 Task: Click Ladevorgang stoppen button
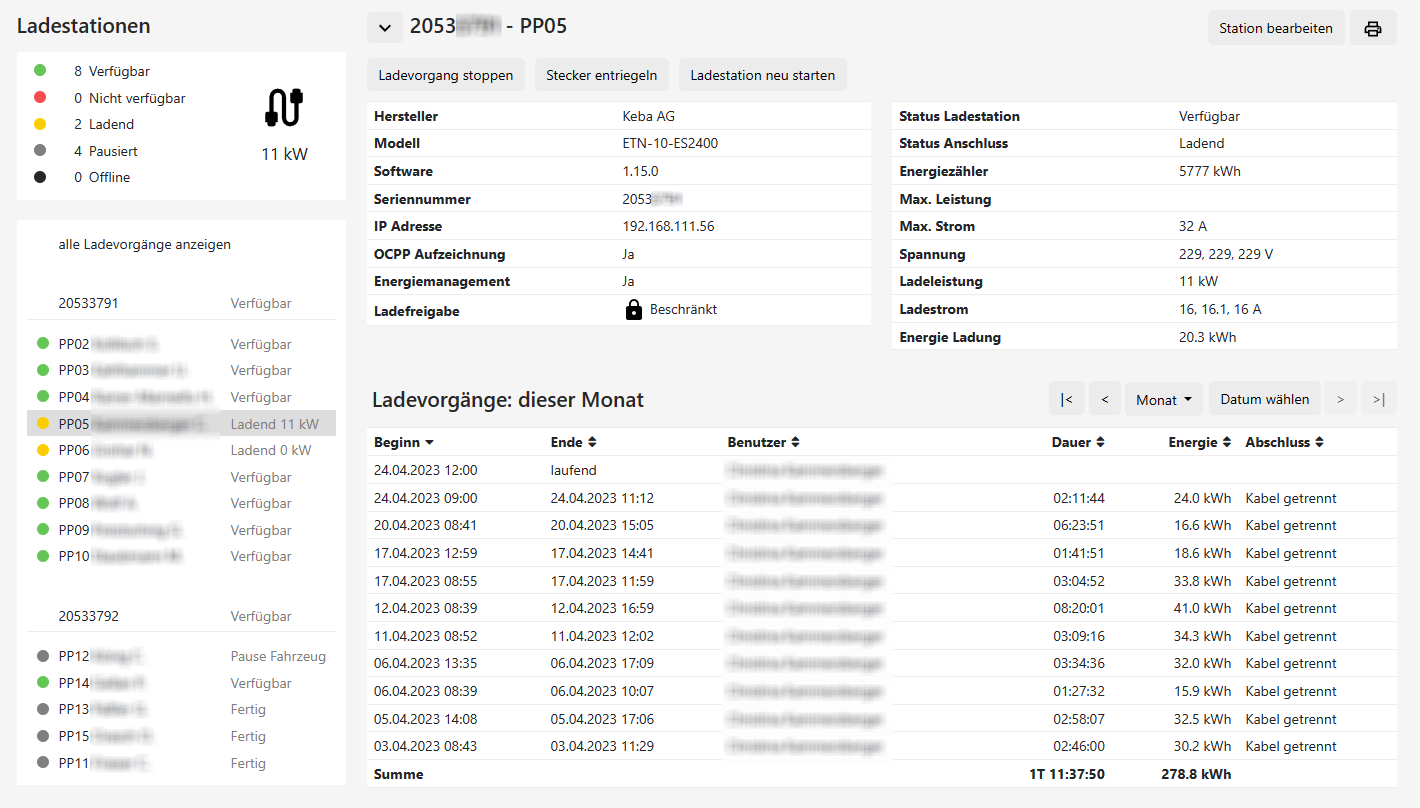446,75
